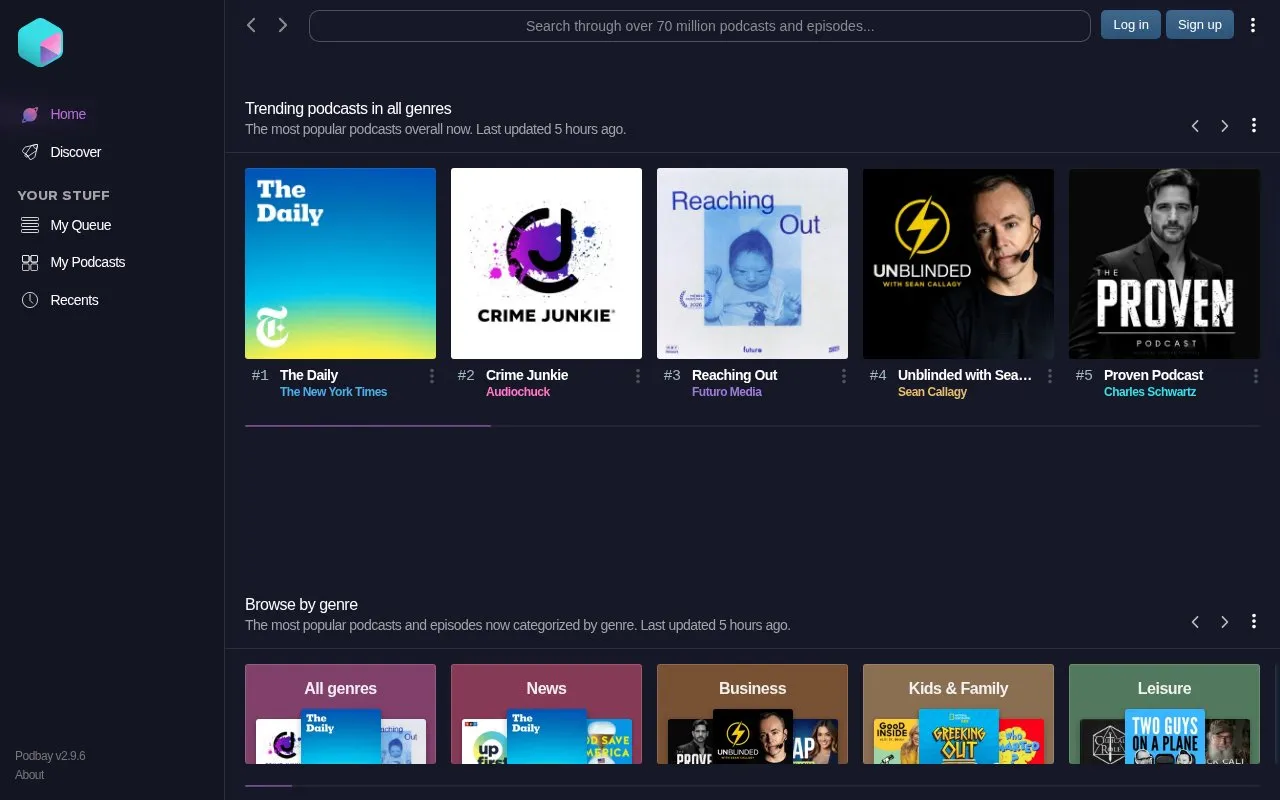Show previous trending podcasts with the left chevron

point(1195,125)
